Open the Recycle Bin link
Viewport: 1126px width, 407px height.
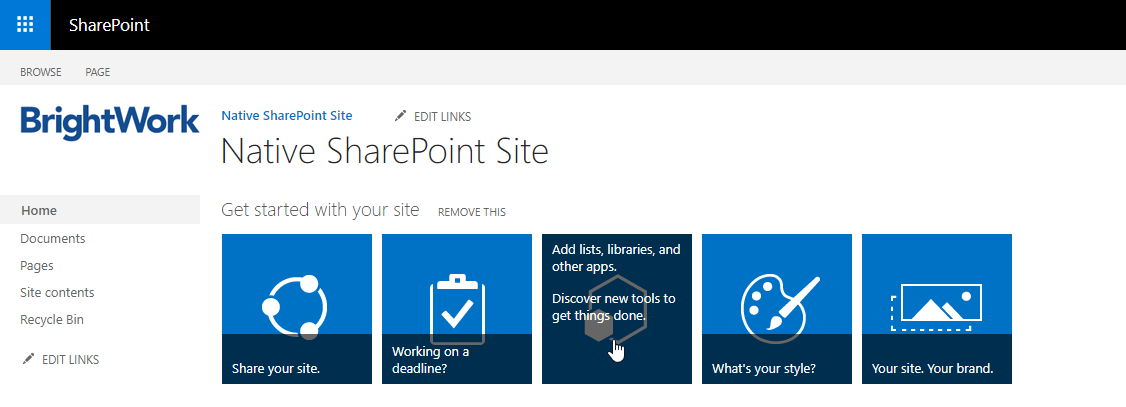(52, 320)
